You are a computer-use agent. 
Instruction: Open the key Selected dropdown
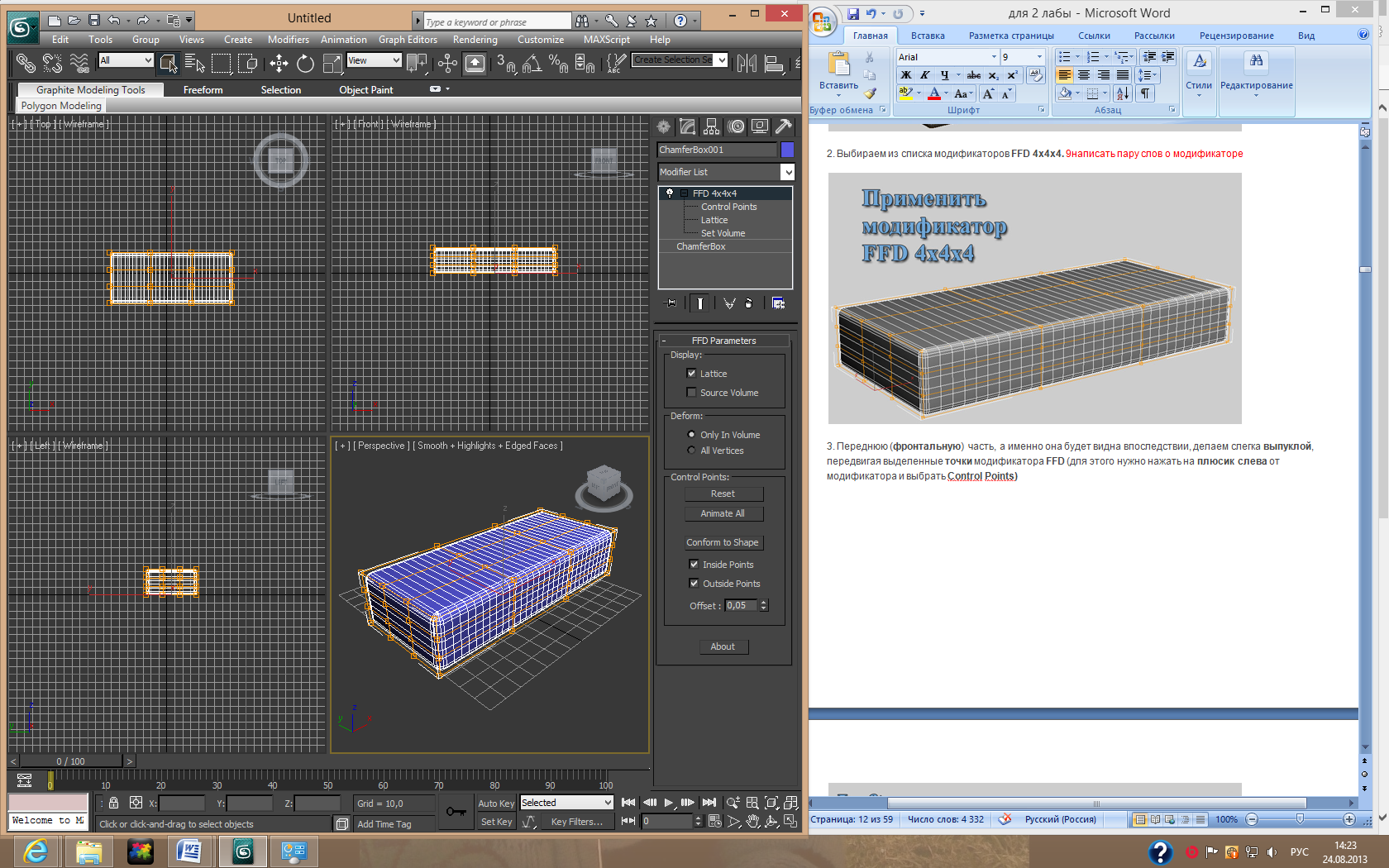click(x=566, y=803)
